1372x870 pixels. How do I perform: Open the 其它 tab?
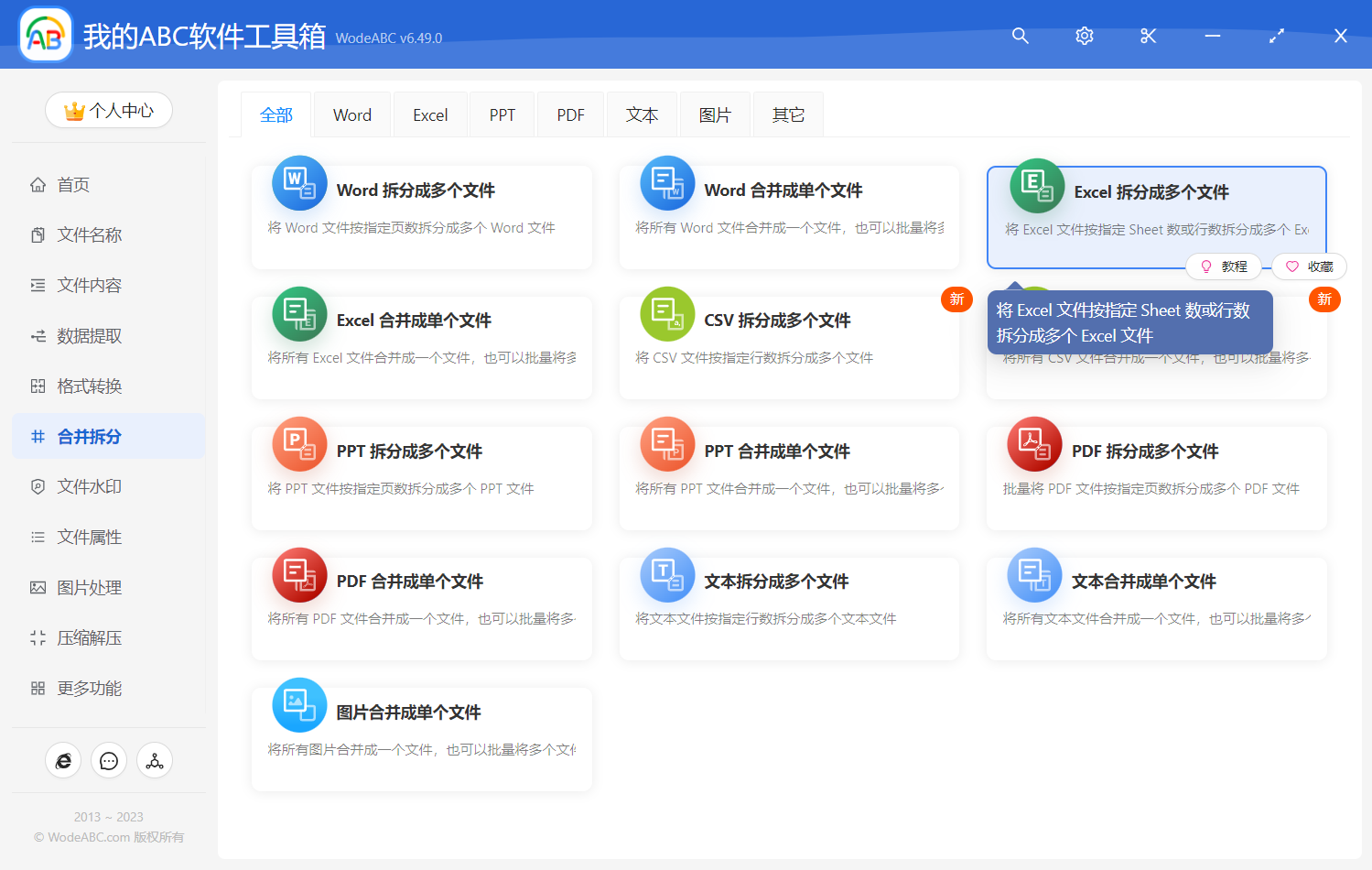click(x=787, y=114)
